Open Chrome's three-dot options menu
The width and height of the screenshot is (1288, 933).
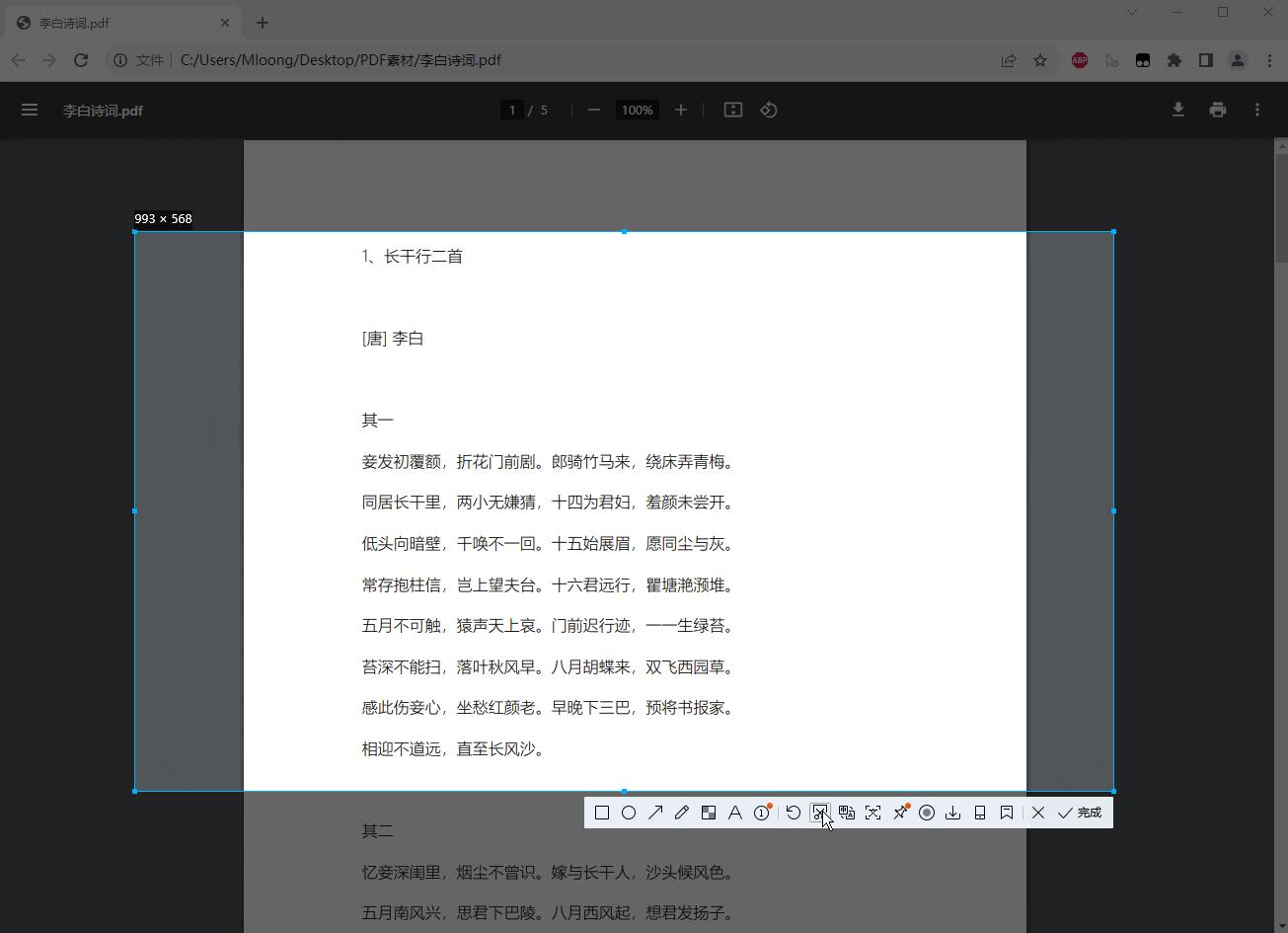tap(1271, 60)
